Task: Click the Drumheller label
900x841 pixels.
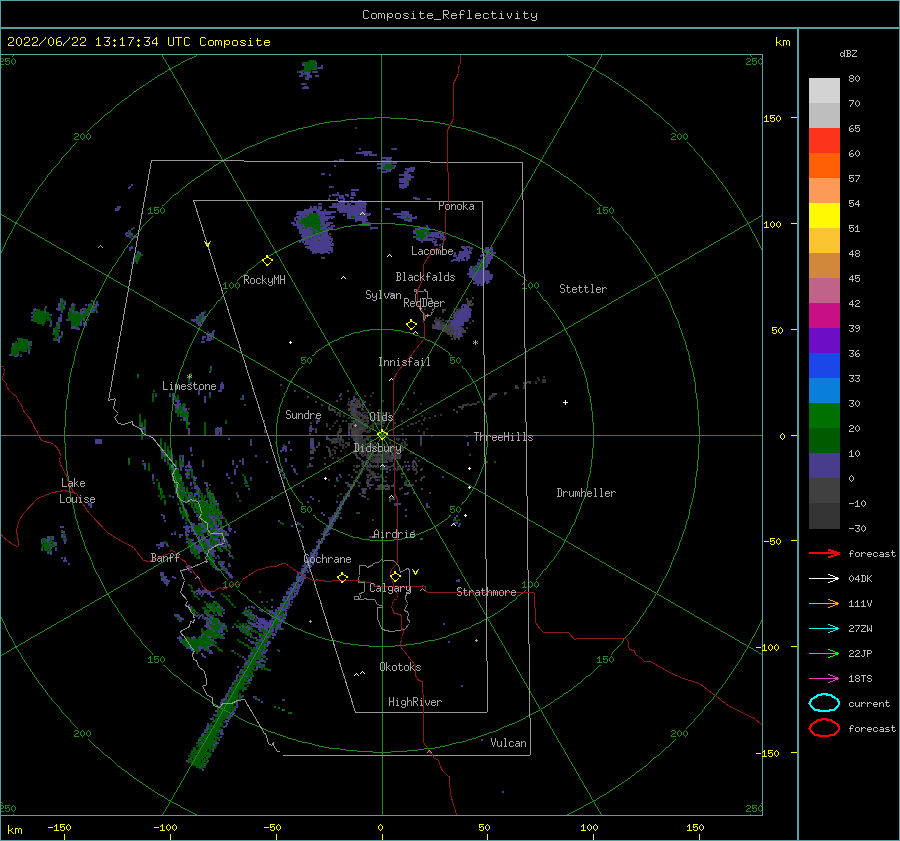Action: (x=586, y=493)
